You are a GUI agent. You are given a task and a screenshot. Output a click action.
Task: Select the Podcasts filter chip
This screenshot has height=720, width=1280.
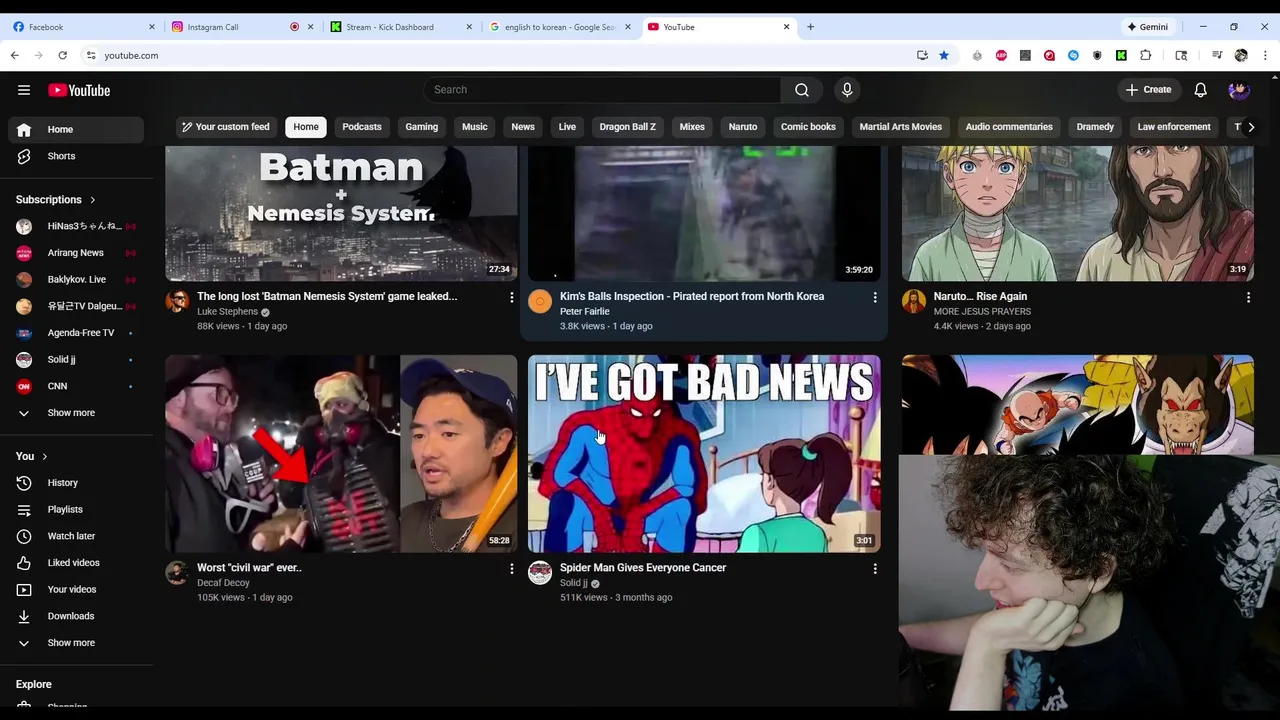pyautogui.click(x=362, y=127)
